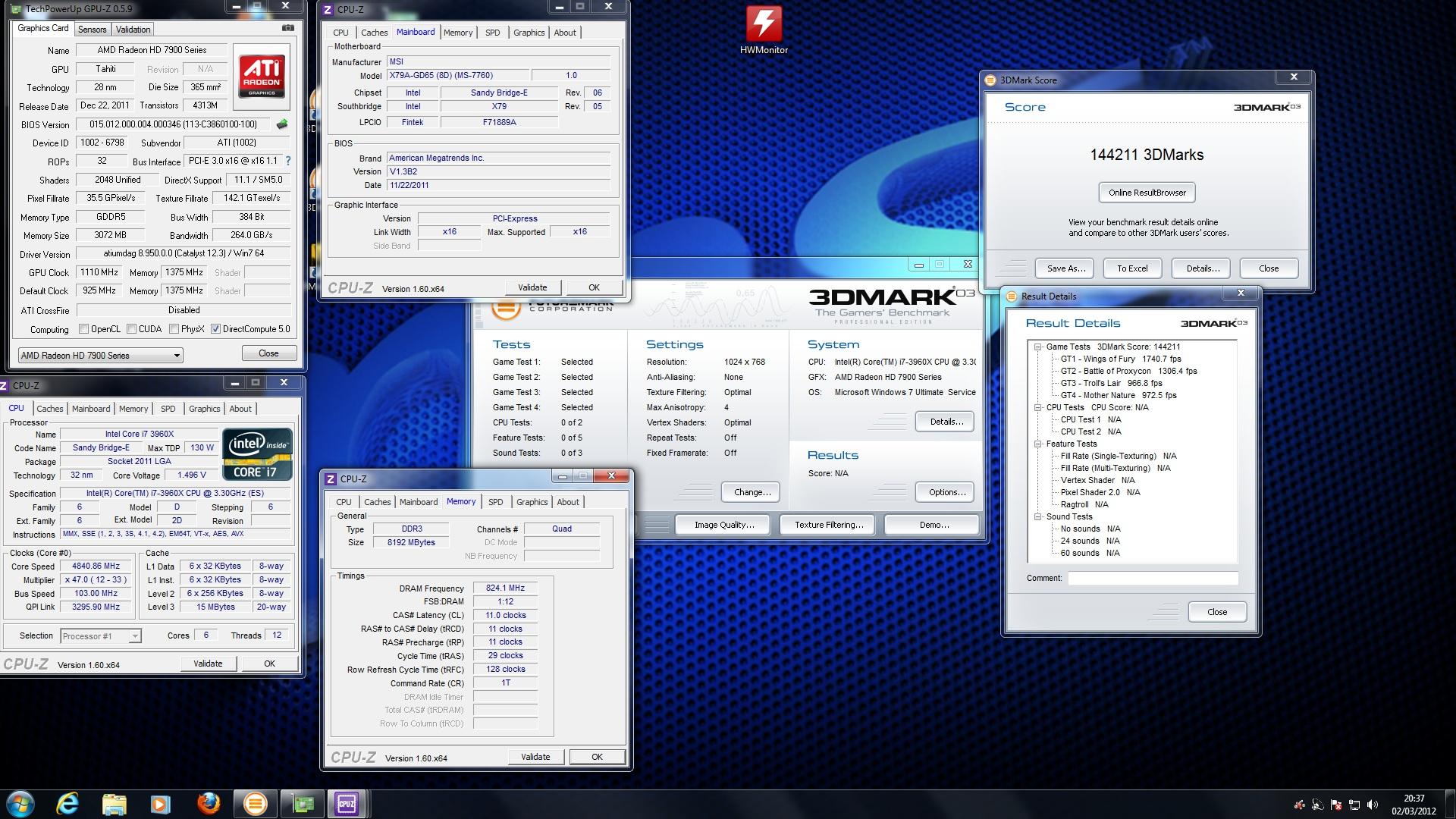Click the Image Quality... button

(724, 525)
